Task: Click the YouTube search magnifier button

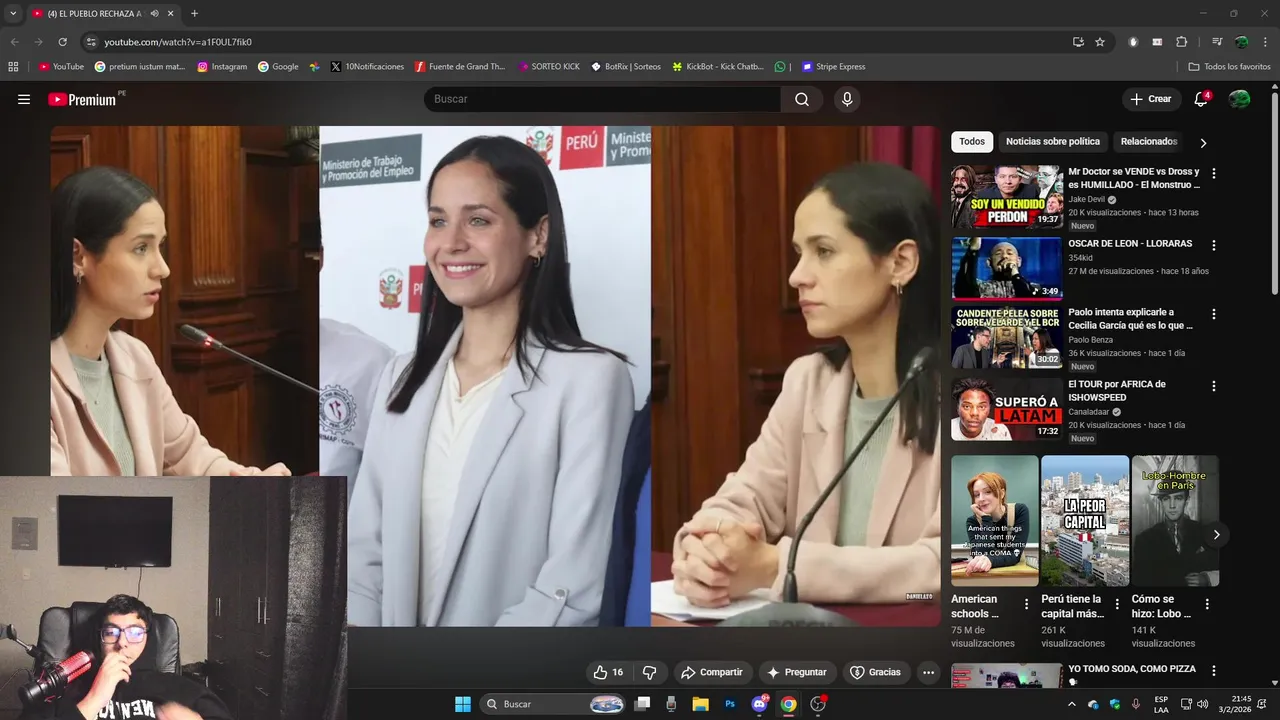Action: 802,99
